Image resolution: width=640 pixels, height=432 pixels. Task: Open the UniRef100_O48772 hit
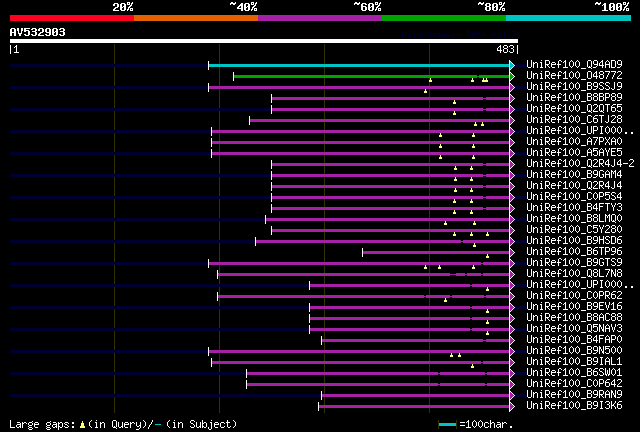[x=574, y=75]
